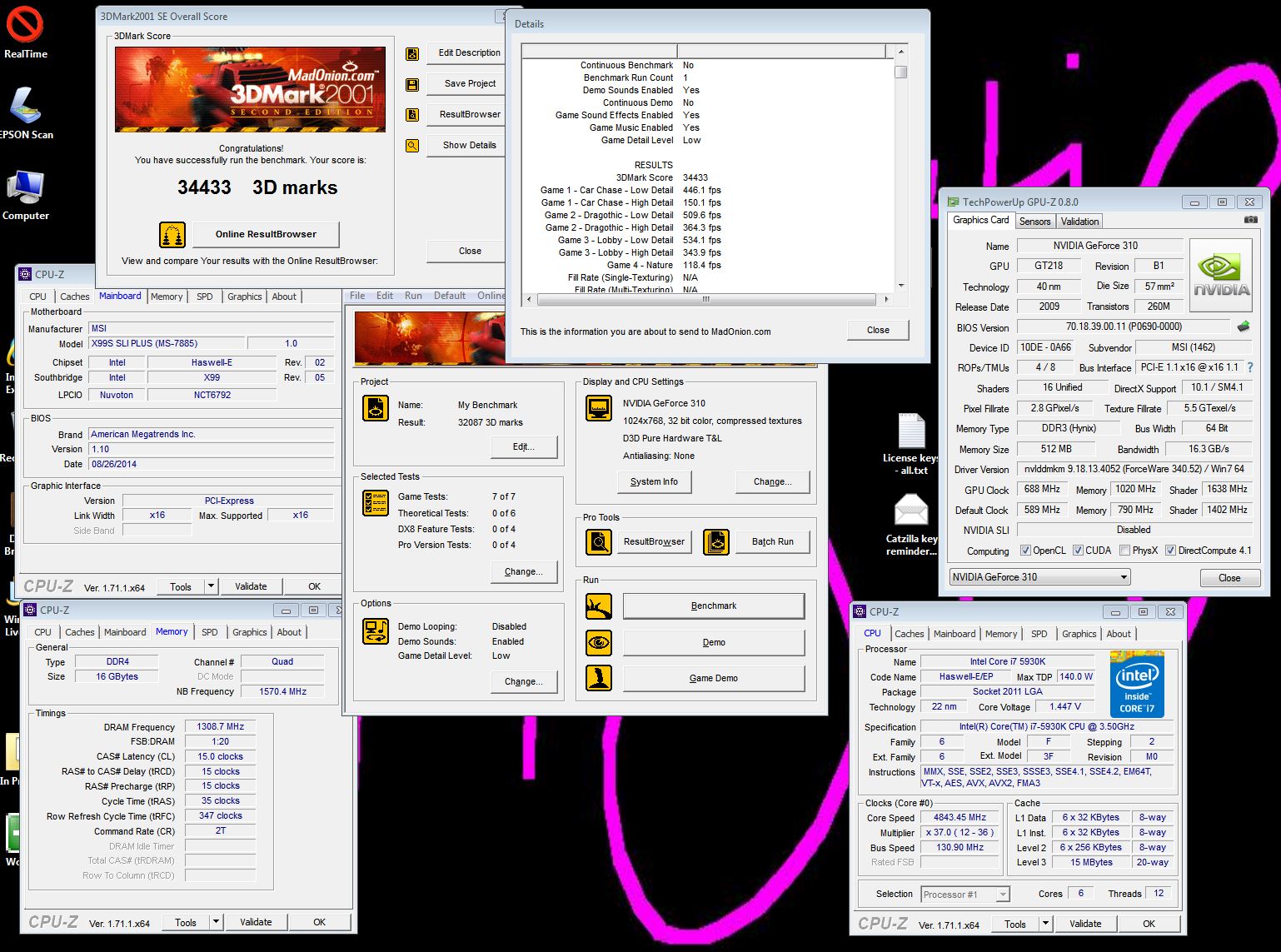Click the Batch Run icon in Pro Tools
Viewport: 1281px width, 952px height.
pos(715,542)
